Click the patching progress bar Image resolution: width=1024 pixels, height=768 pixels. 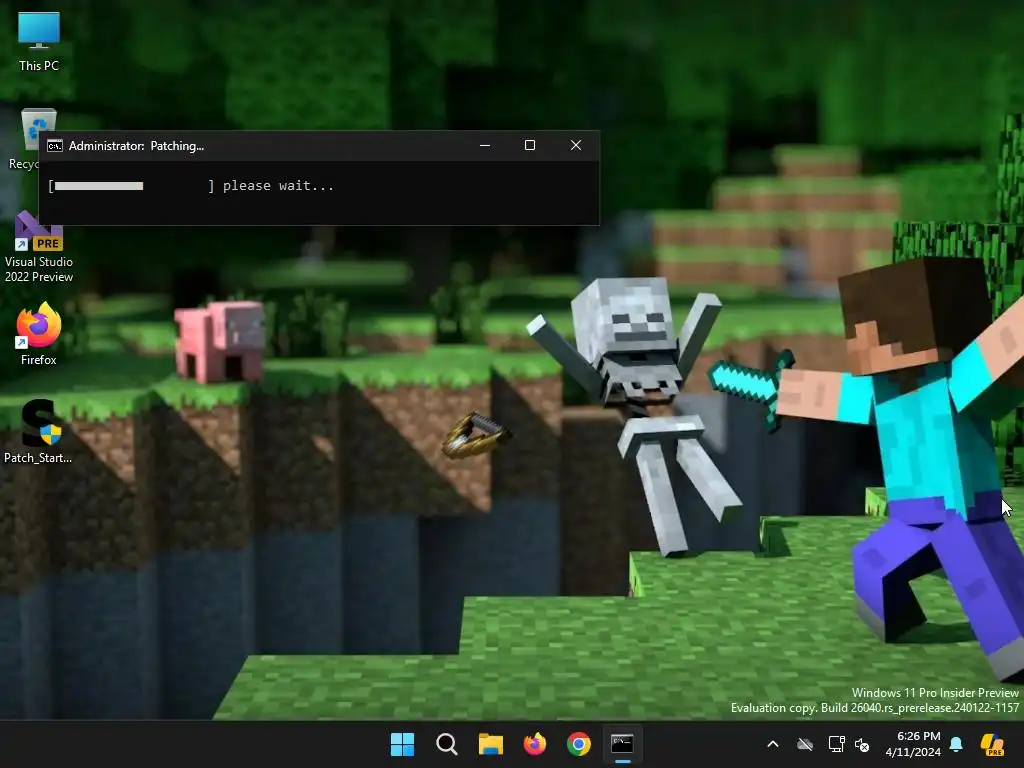(x=131, y=186)
